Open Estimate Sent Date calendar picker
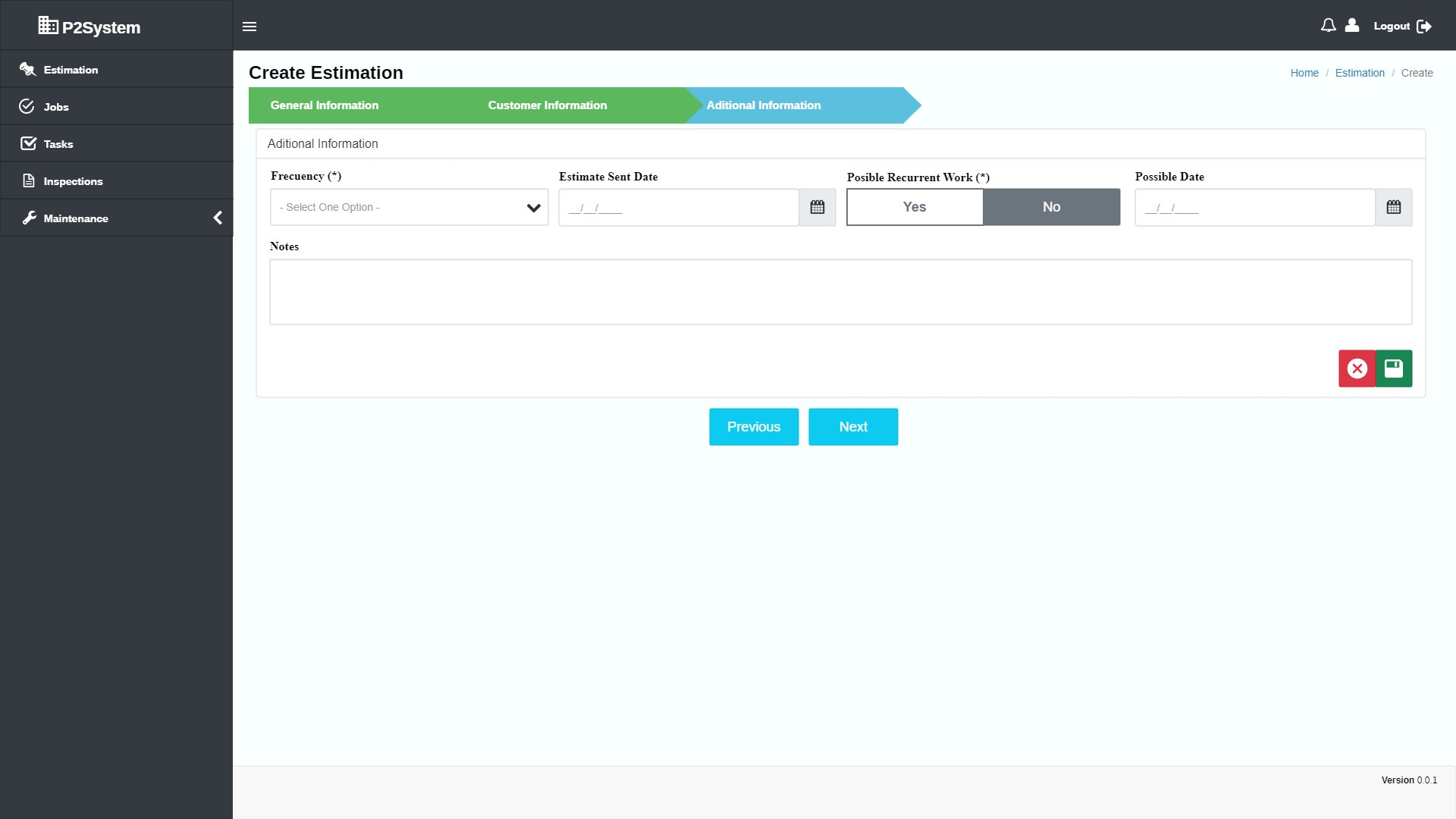The width and height of the screenshot is (1456, 819). point(817,207)
